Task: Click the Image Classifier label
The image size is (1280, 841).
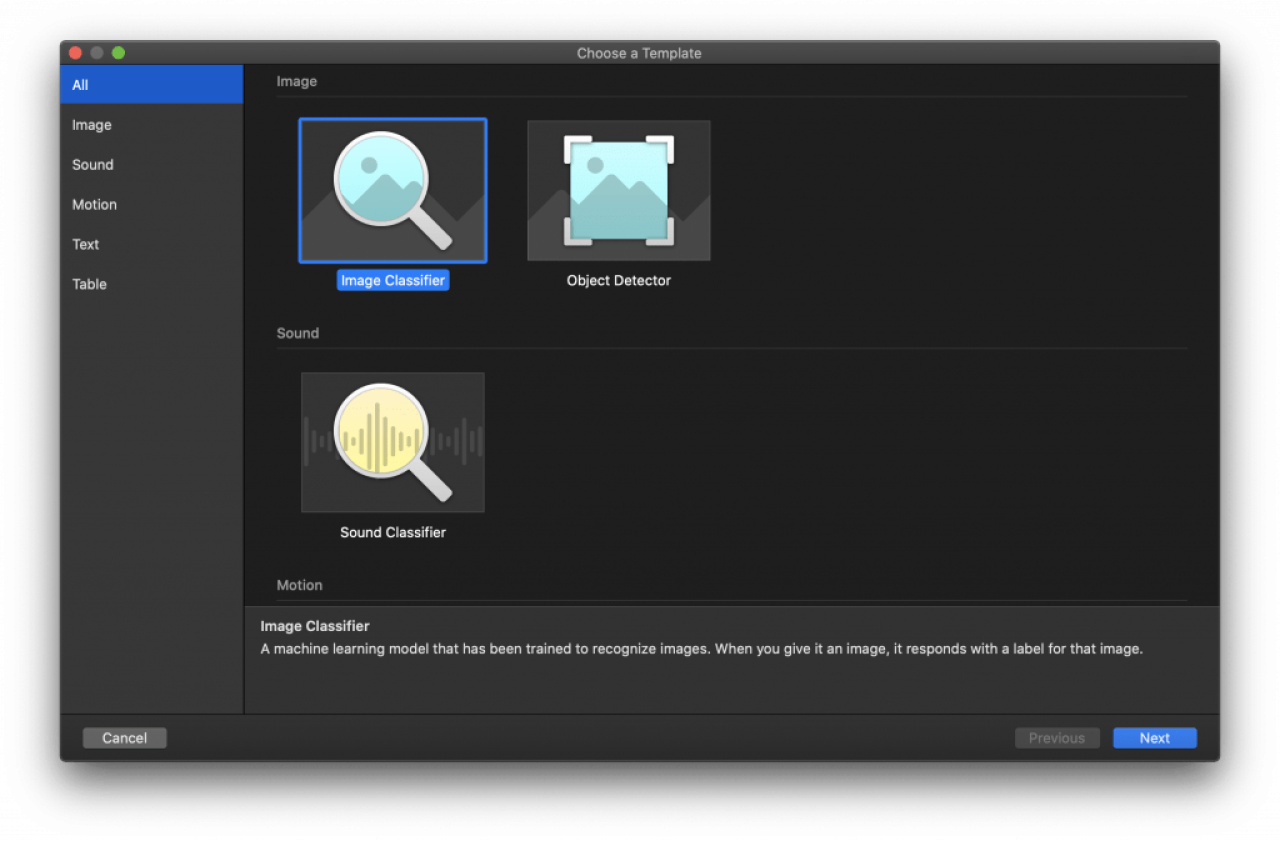Action: coord(393,281)
